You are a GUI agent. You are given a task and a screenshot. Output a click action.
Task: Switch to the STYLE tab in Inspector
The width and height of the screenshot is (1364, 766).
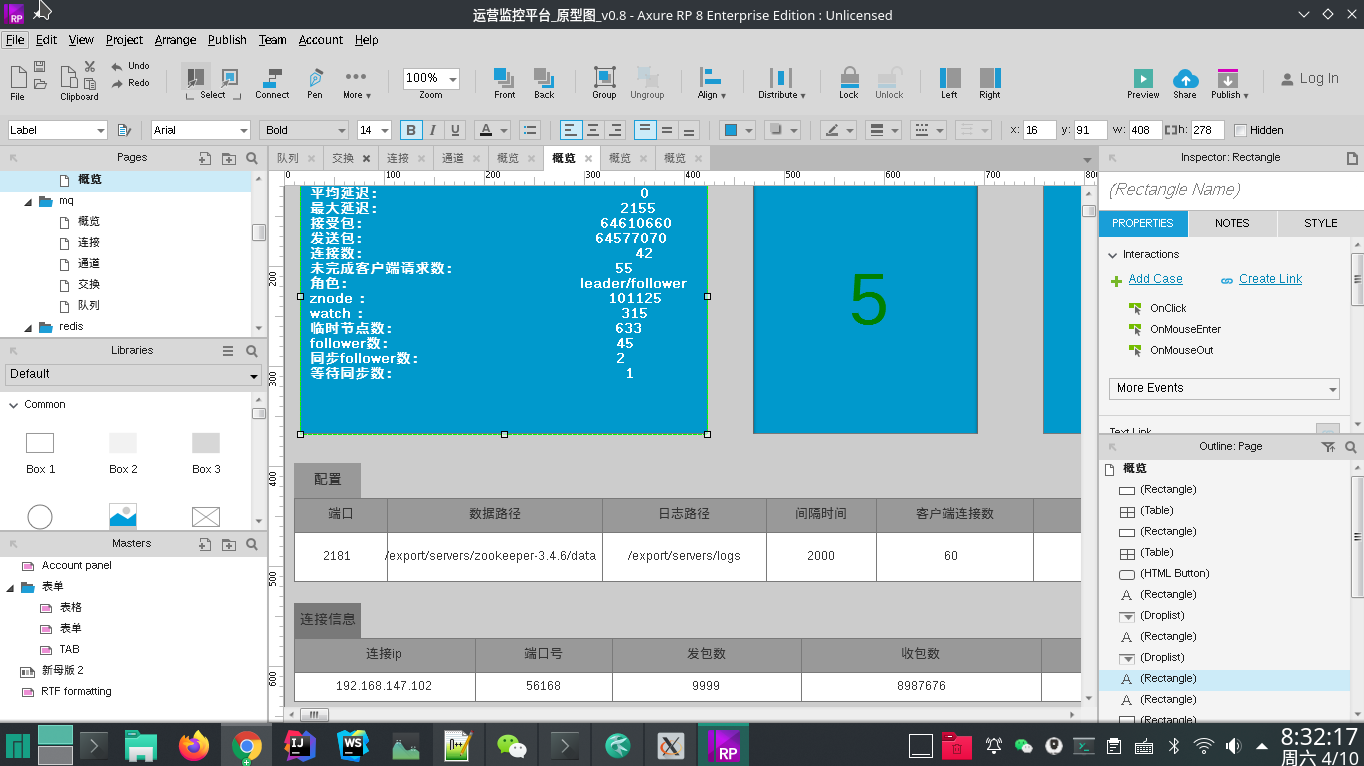coord(1320,223)
